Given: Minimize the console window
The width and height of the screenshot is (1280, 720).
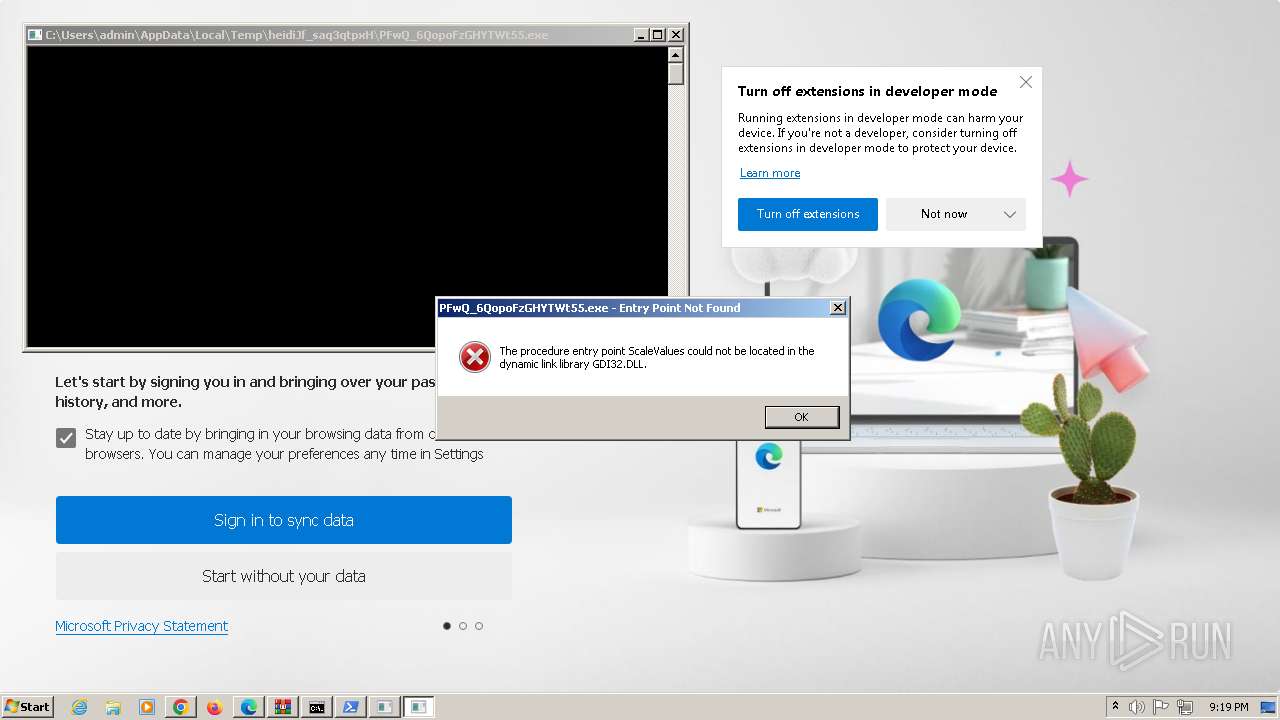Looking at the screenshot, I should tap(641, 35).
